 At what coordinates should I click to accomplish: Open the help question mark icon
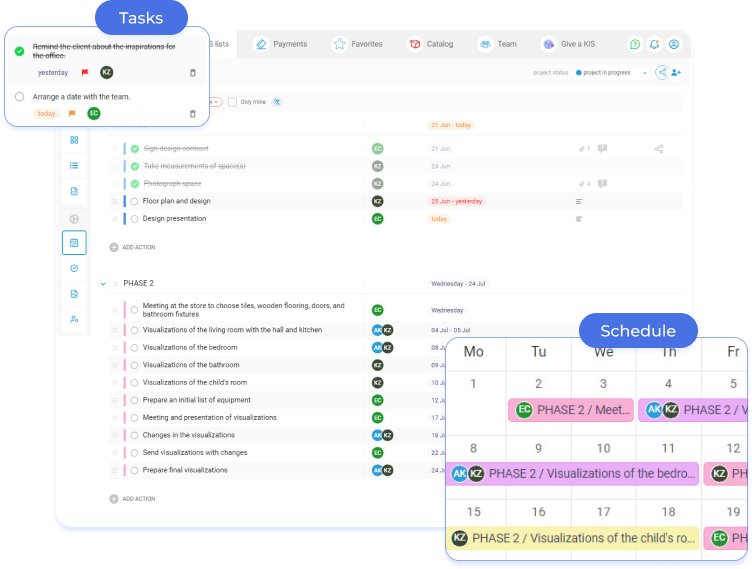tap(634, 45)
